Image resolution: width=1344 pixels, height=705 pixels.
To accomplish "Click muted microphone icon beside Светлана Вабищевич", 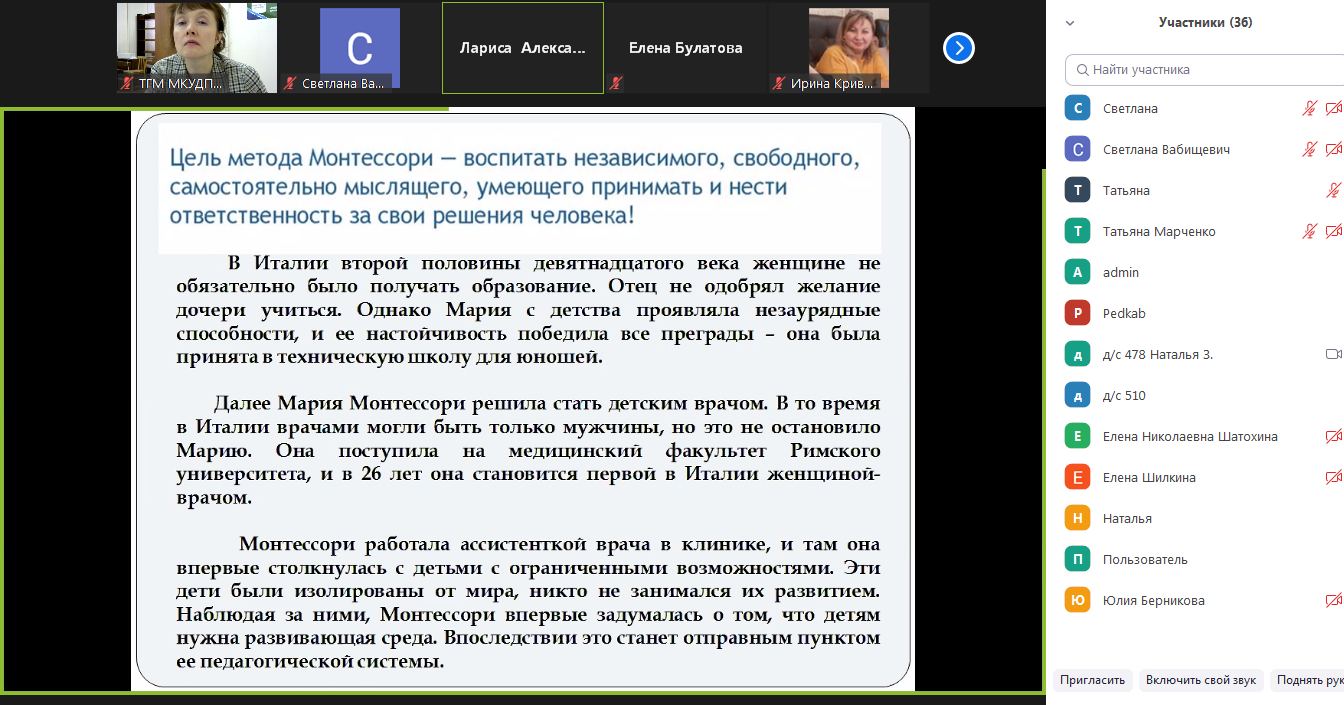I will pyautogui.click(x=1309, y=150).
